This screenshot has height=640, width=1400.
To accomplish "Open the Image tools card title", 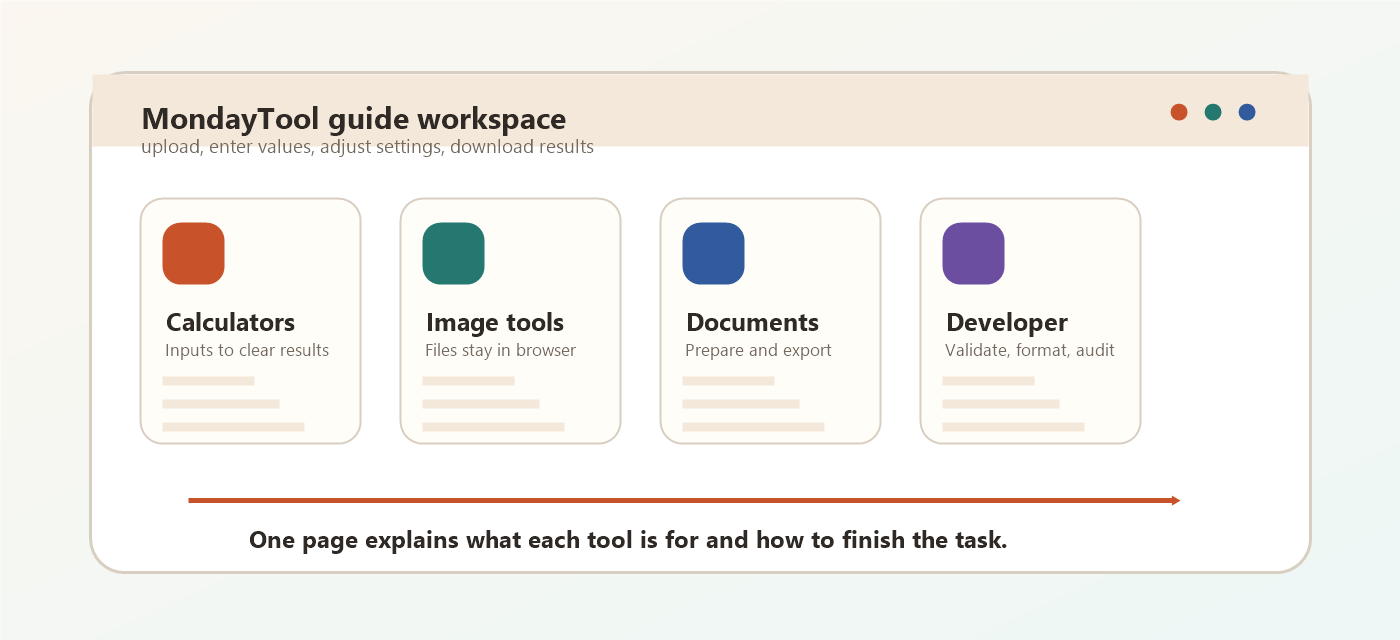I will tap(495, 323).
